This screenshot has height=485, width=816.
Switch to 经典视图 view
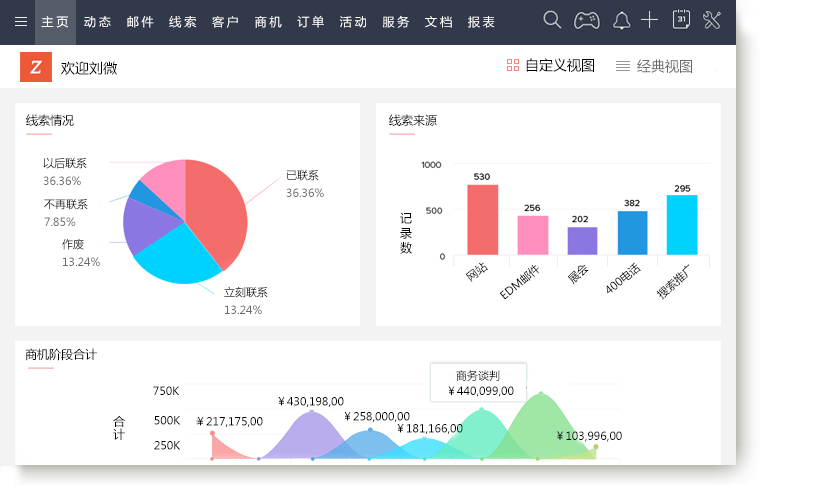(x=654, y=66)
